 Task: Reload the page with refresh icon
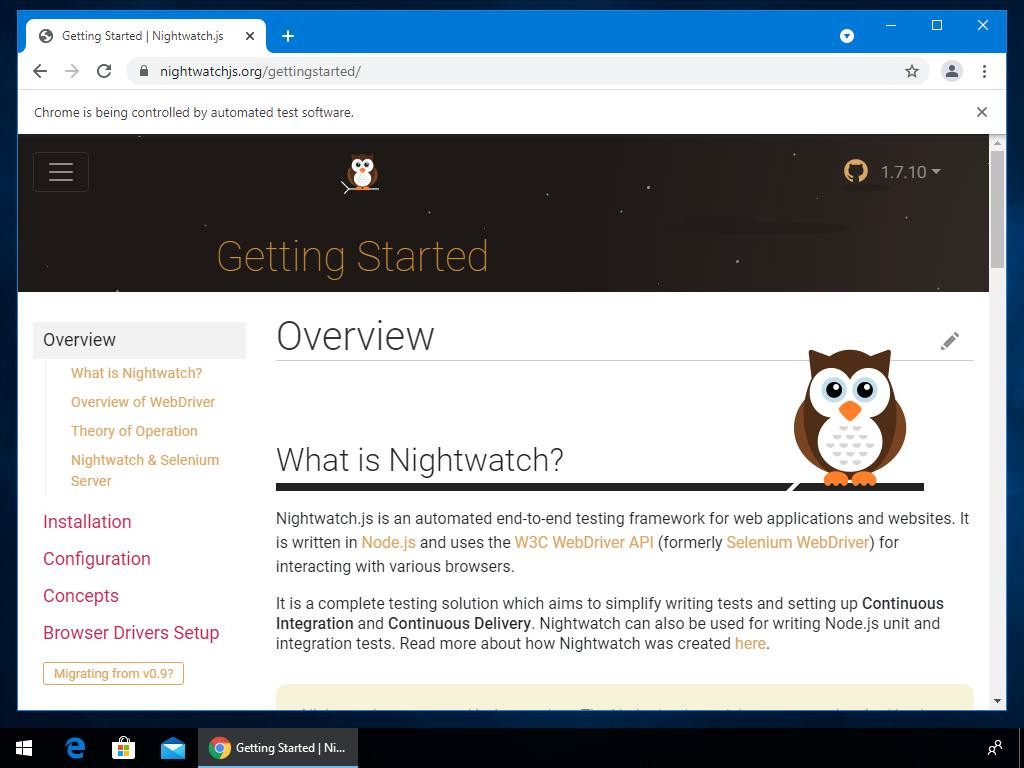tap(104, 71)
